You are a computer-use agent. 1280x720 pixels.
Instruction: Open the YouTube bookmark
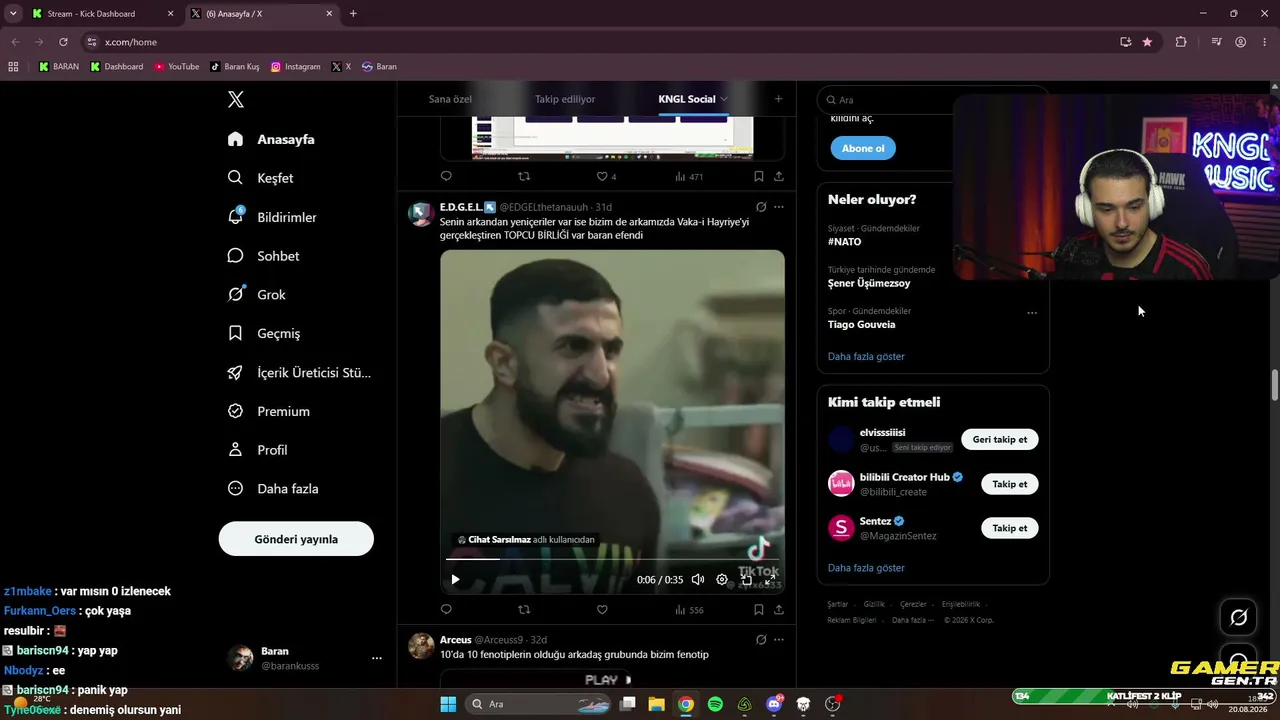[177, 67]
